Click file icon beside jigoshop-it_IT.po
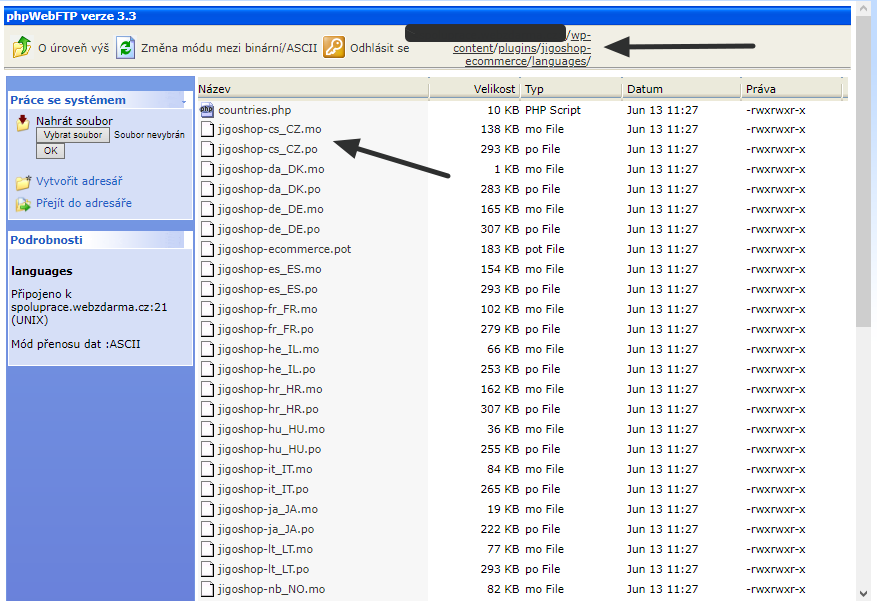 click(208, 489)
